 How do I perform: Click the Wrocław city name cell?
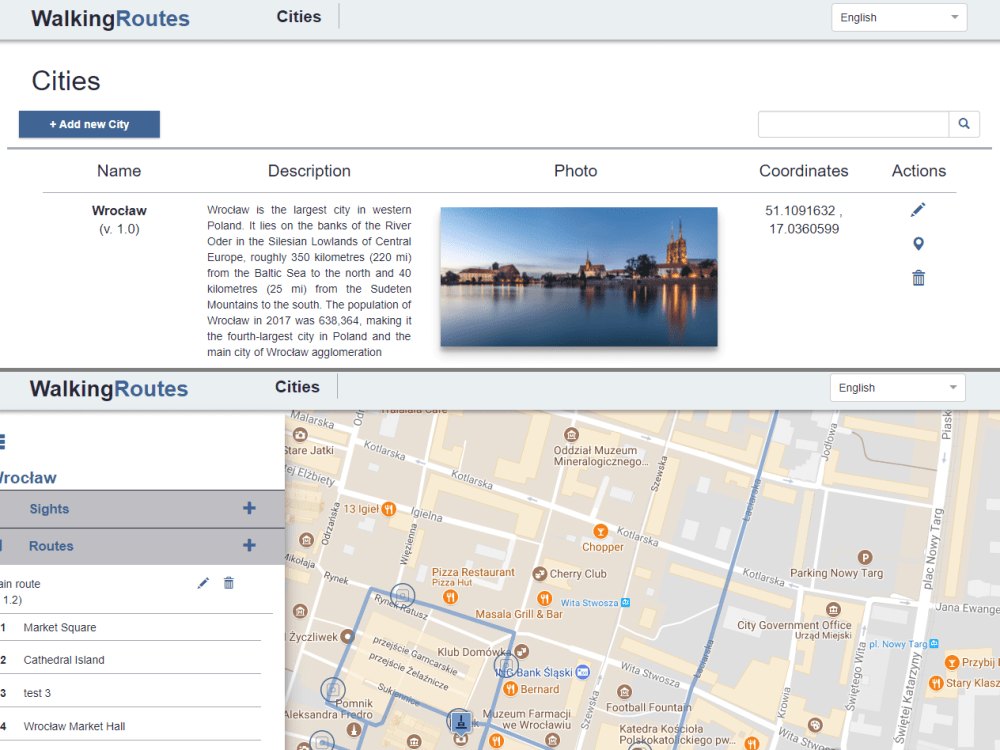[119, 210]
